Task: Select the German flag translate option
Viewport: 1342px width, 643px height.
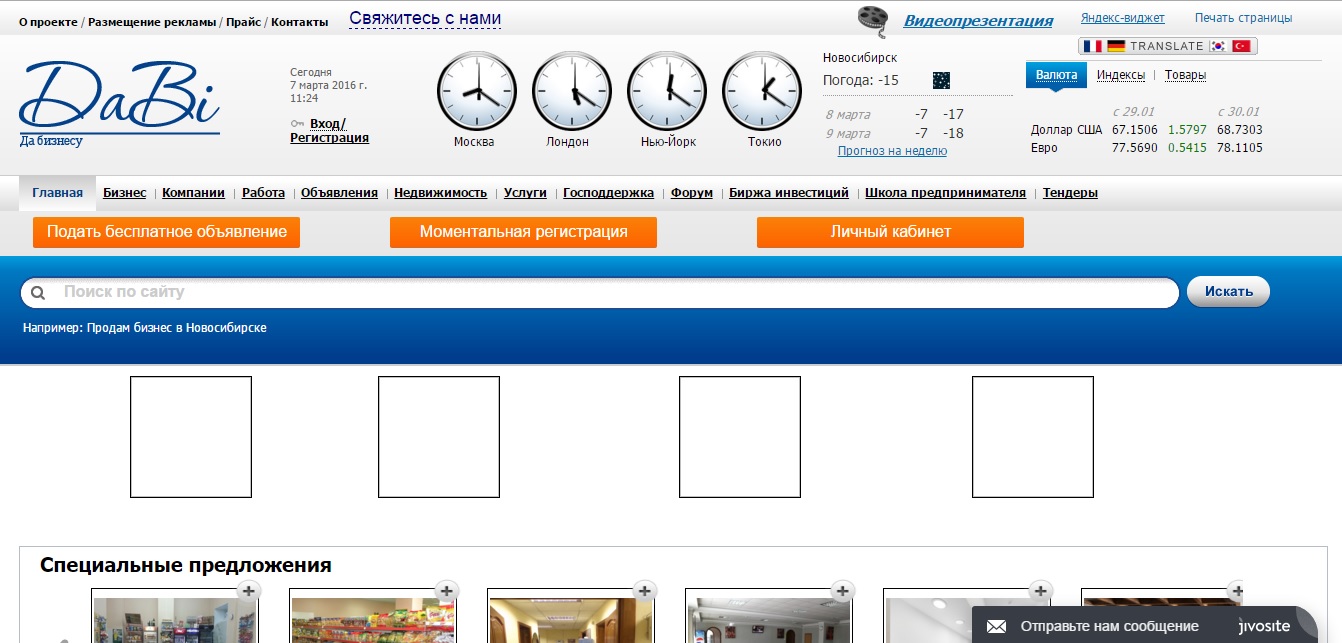Action: [1116, 46]
